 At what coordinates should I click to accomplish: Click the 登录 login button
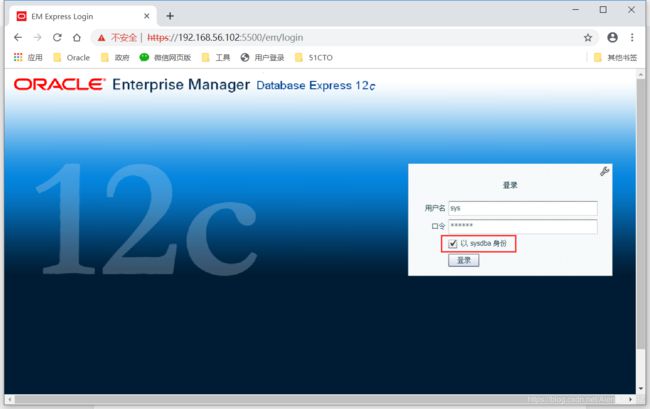point(463,260)
